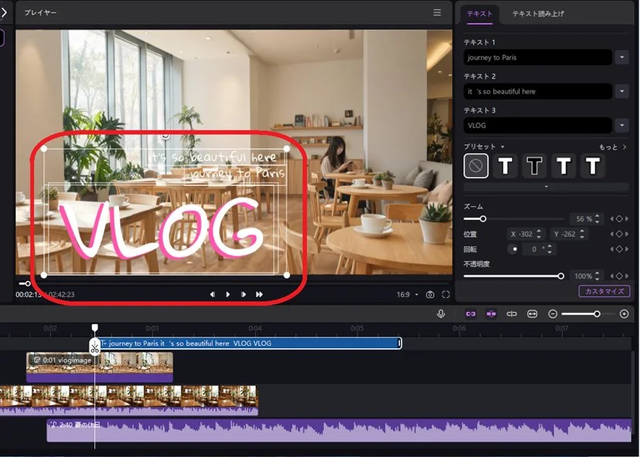Click the position X -302 field
Screen dimensions: 640x457
[x=525, y=234]
